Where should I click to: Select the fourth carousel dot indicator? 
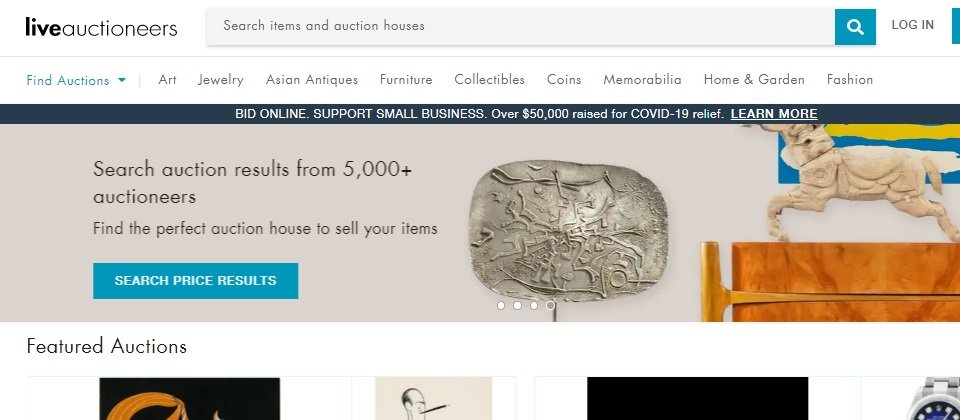tap(550, 305)
